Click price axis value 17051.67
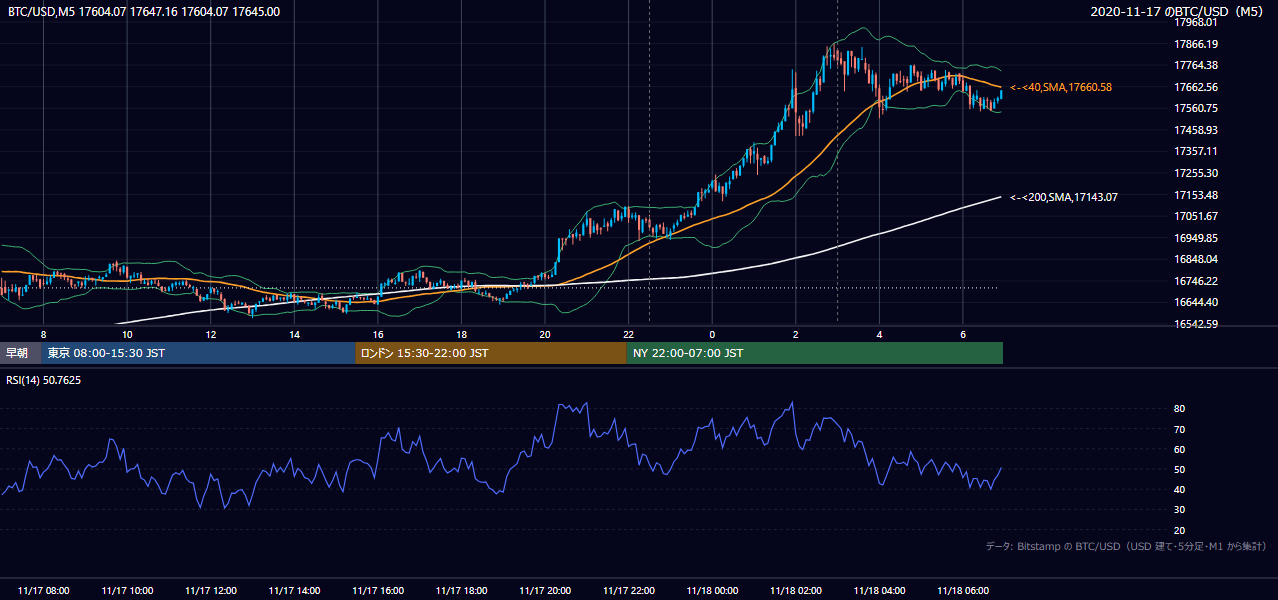Screen dimensions: 1278x600 [1196, 216]
